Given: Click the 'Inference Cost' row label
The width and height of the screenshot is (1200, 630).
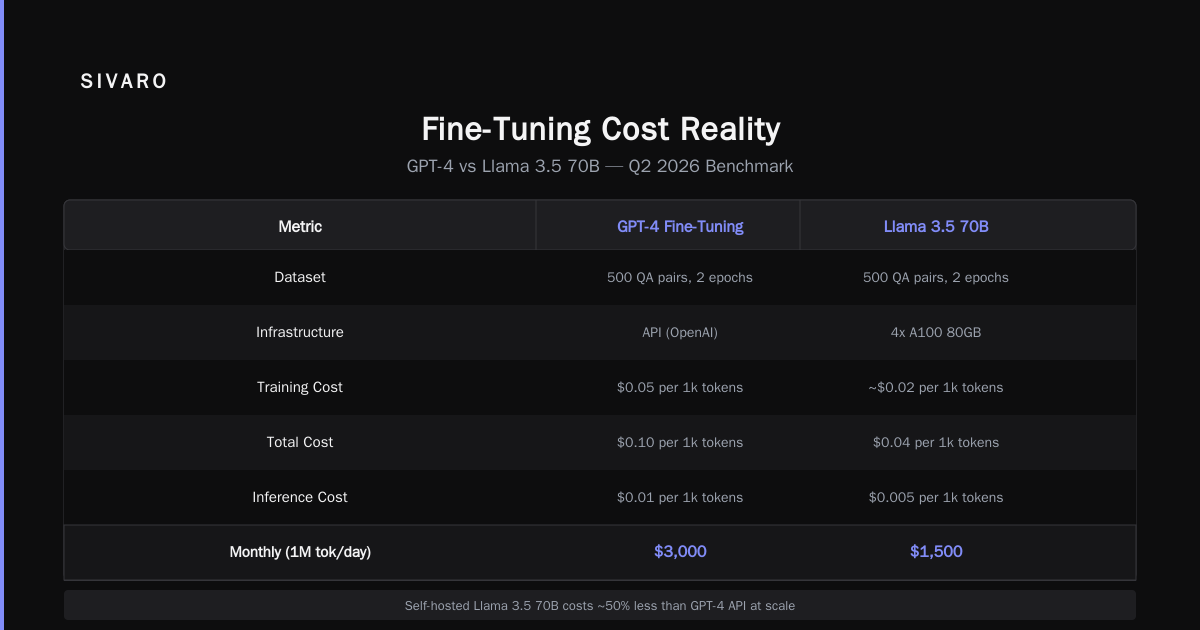Looking at the screenshot, I should coord(300,497).
